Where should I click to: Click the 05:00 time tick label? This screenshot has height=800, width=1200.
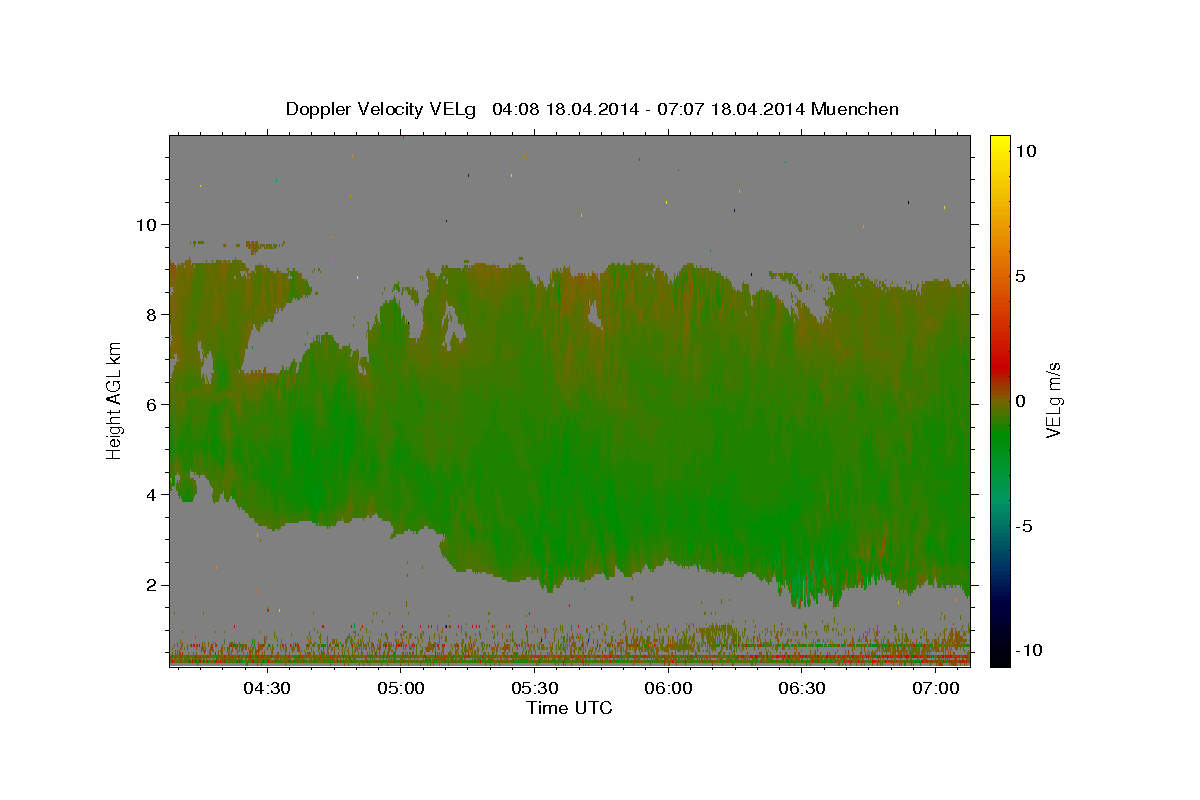pyautogui.click(x=401, y=689)
